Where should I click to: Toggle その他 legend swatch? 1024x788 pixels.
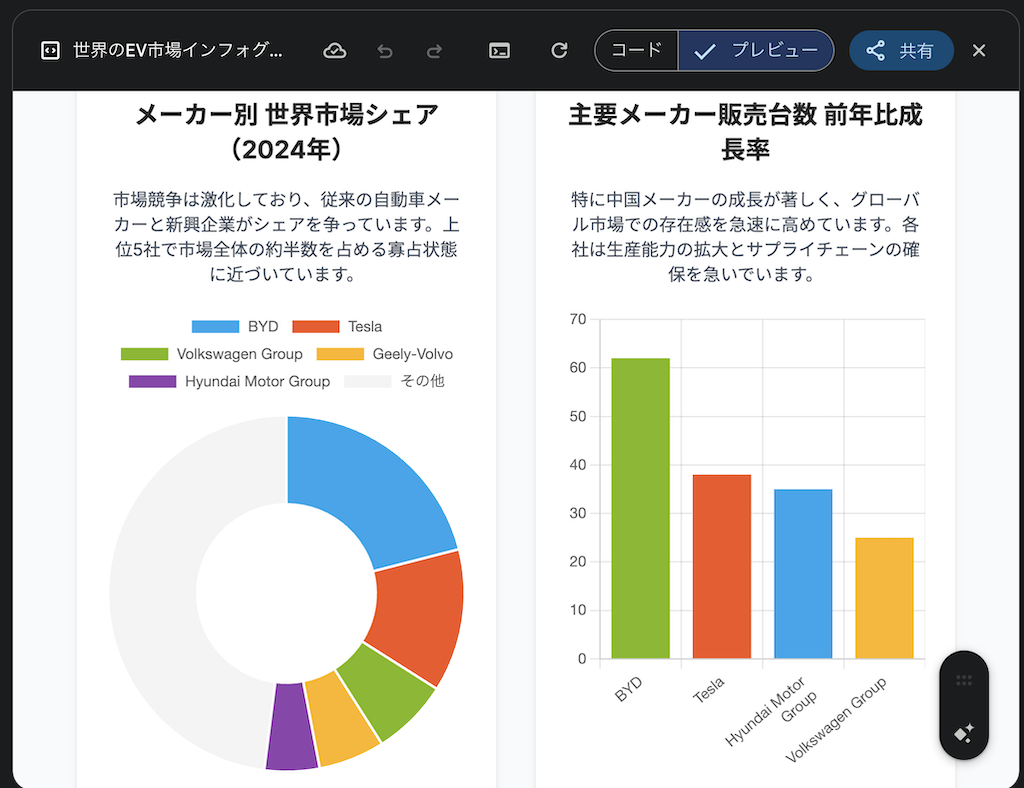coord(368,381)
